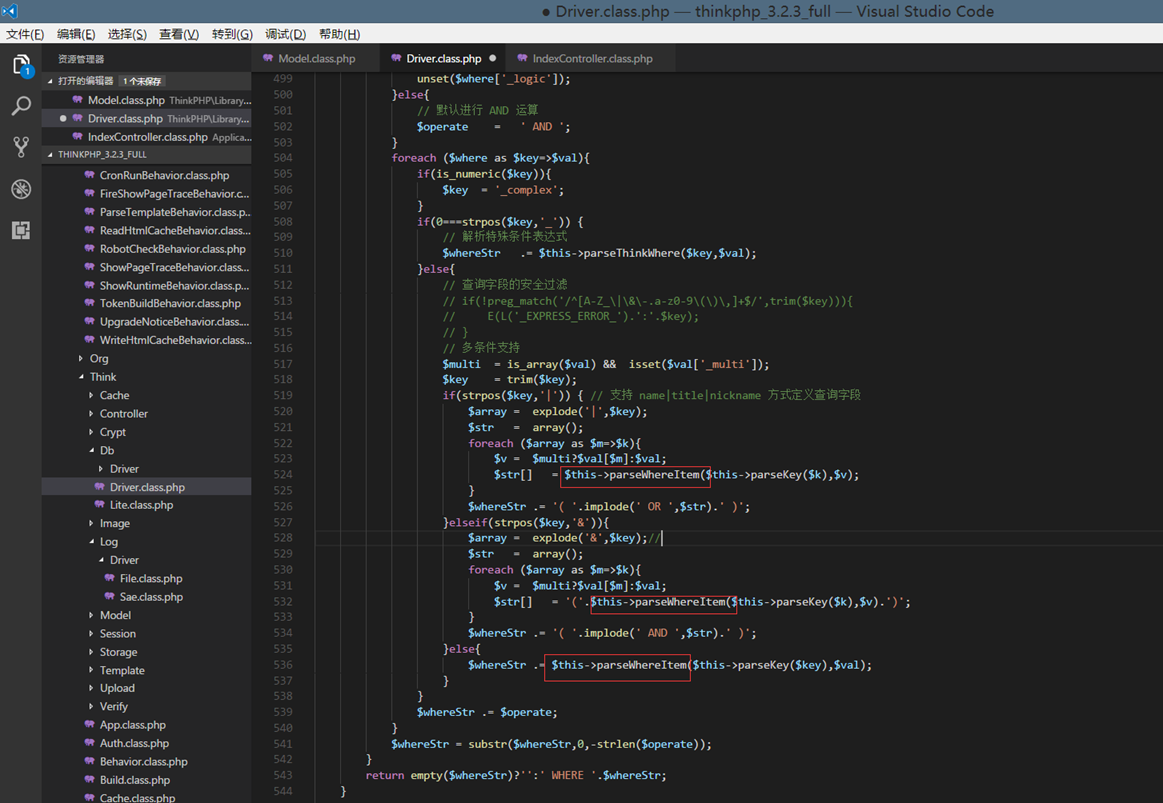This screenshot has width=1163, height=803.
Task: Open 文件(F) menu
Action: [25, 34]
